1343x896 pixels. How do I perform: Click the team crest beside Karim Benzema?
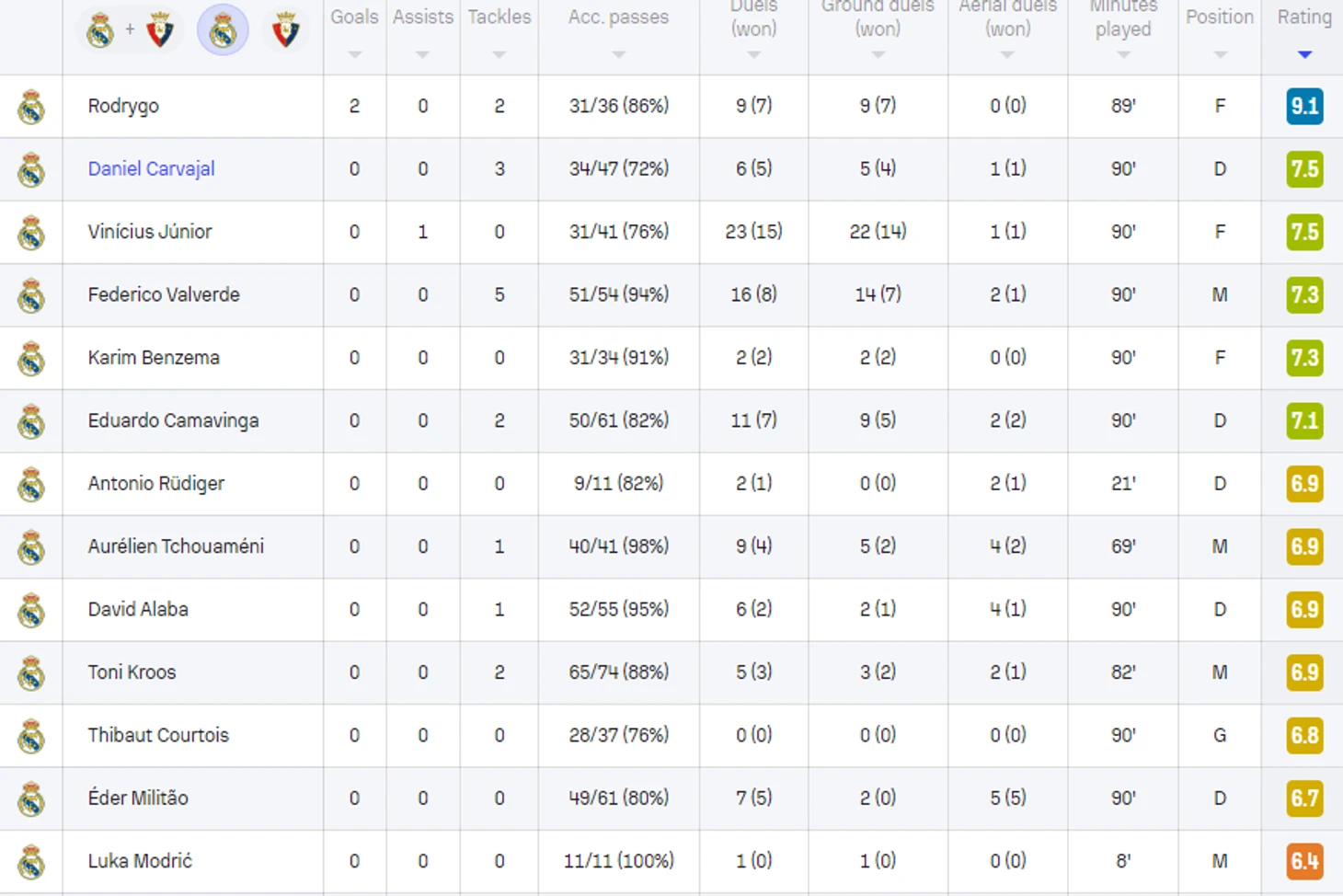[31, 359]
